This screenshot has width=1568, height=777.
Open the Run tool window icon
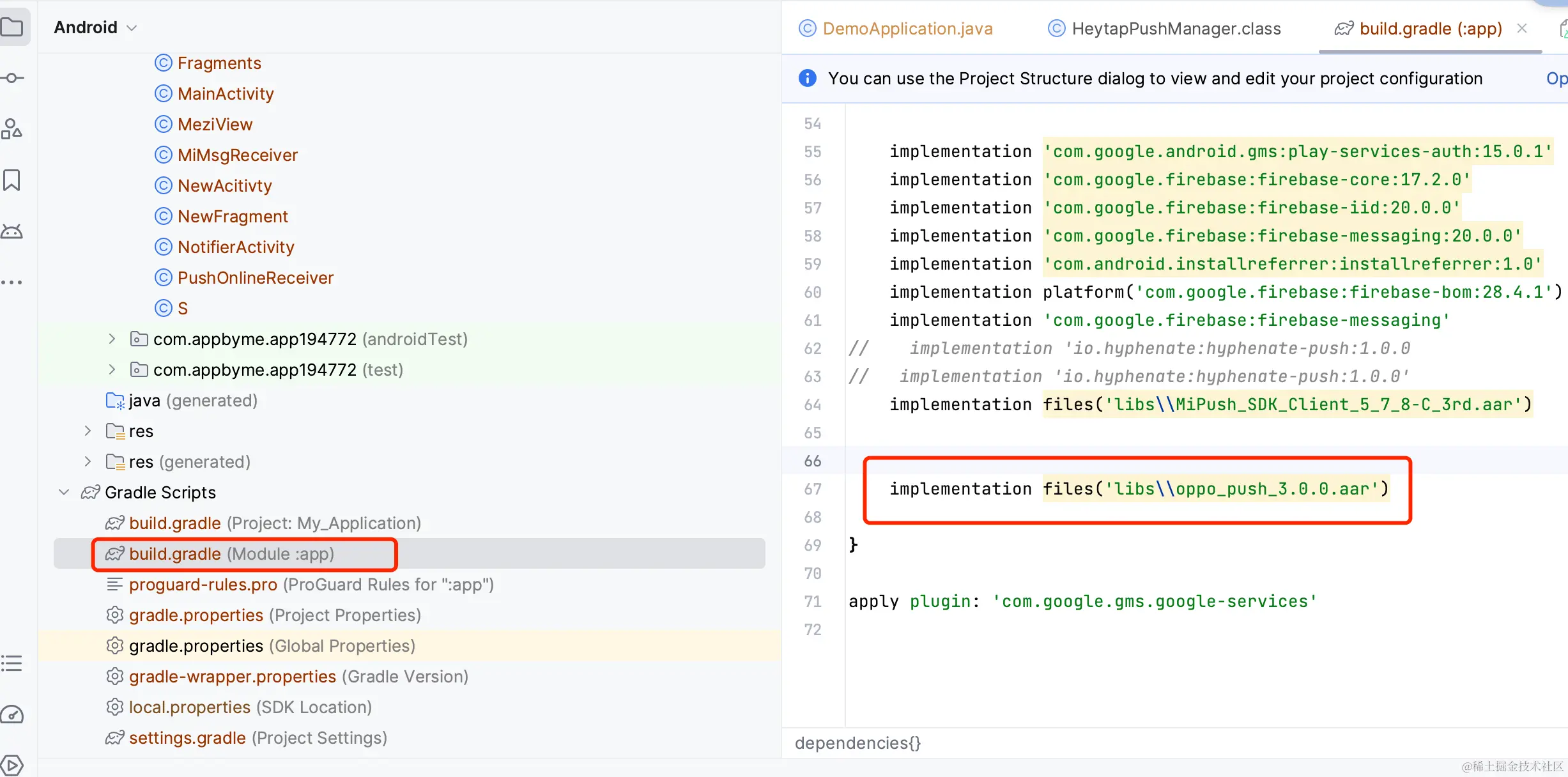click(12, 764)
